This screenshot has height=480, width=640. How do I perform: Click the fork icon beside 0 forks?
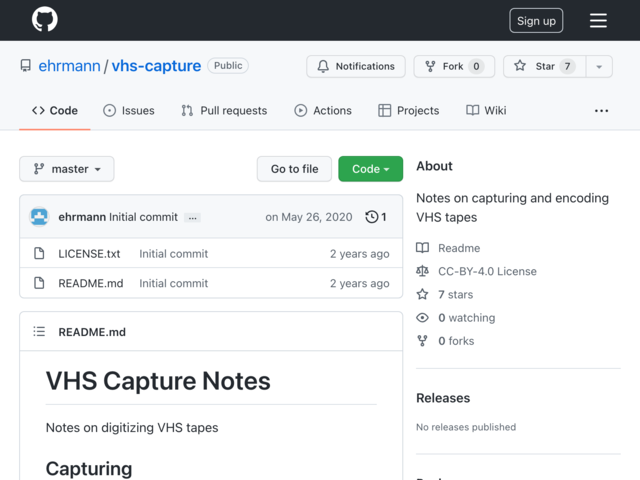422,341
